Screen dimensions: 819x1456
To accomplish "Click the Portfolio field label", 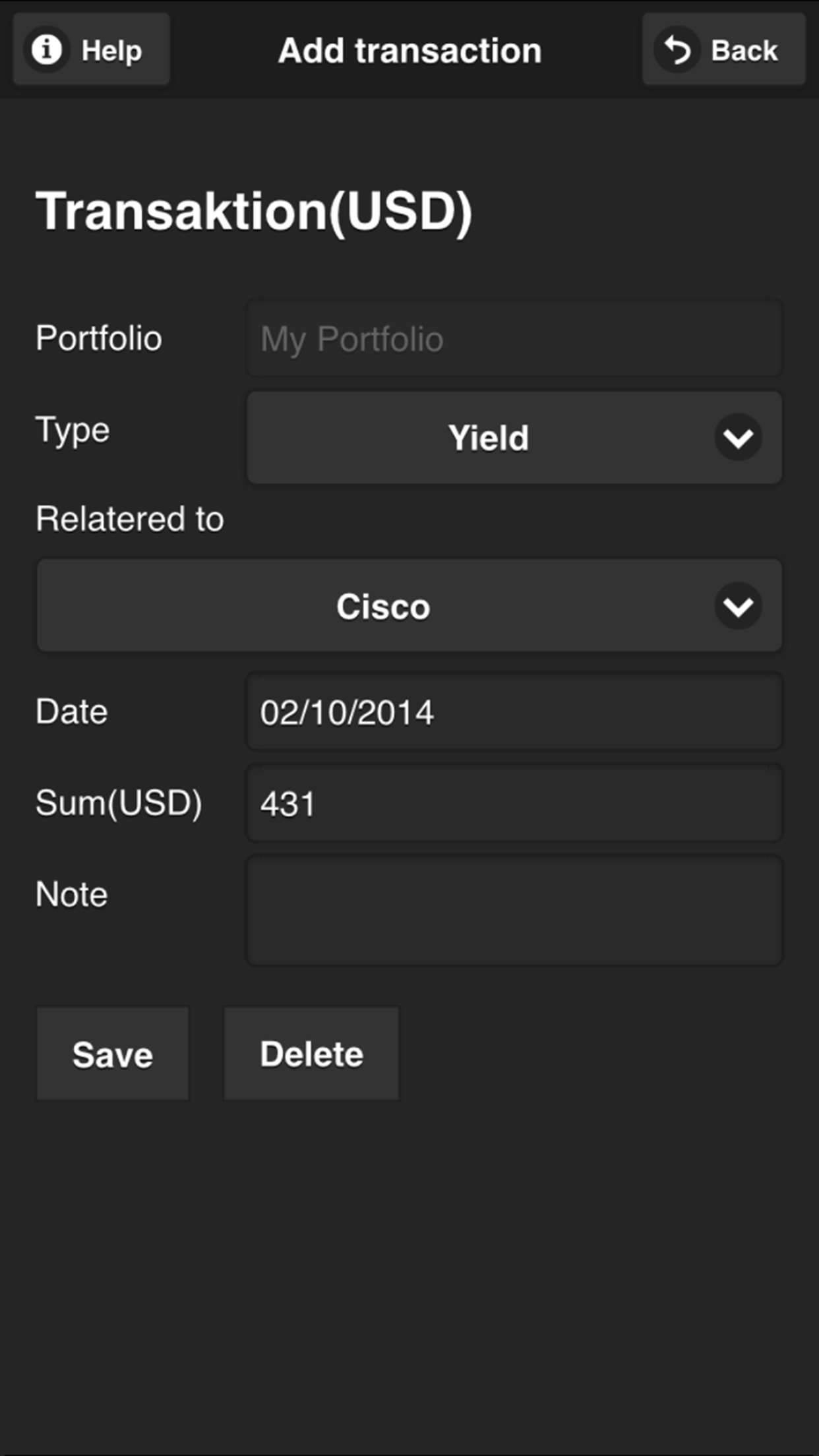I will click(x=99, y=338).
